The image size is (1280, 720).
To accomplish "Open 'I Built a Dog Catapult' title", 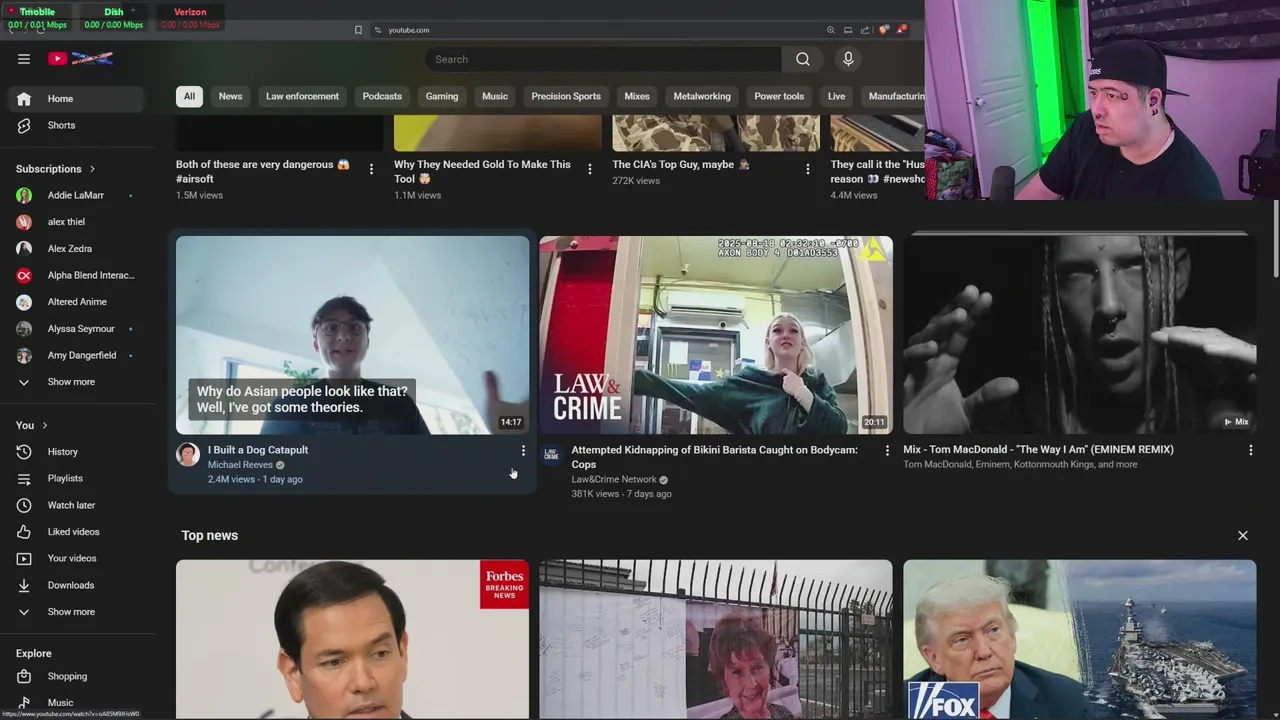I will 258,450.
